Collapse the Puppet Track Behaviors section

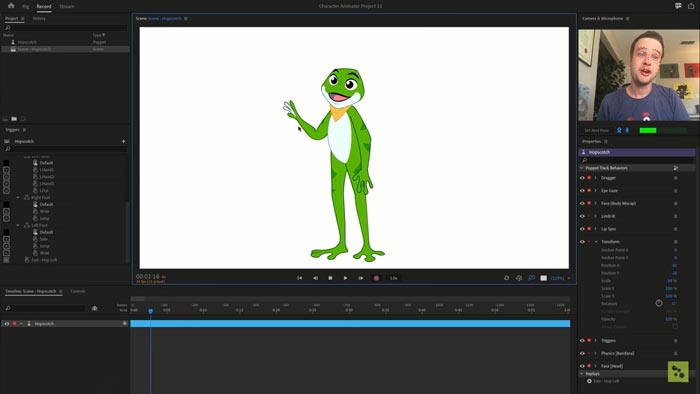tap(582, 168)
